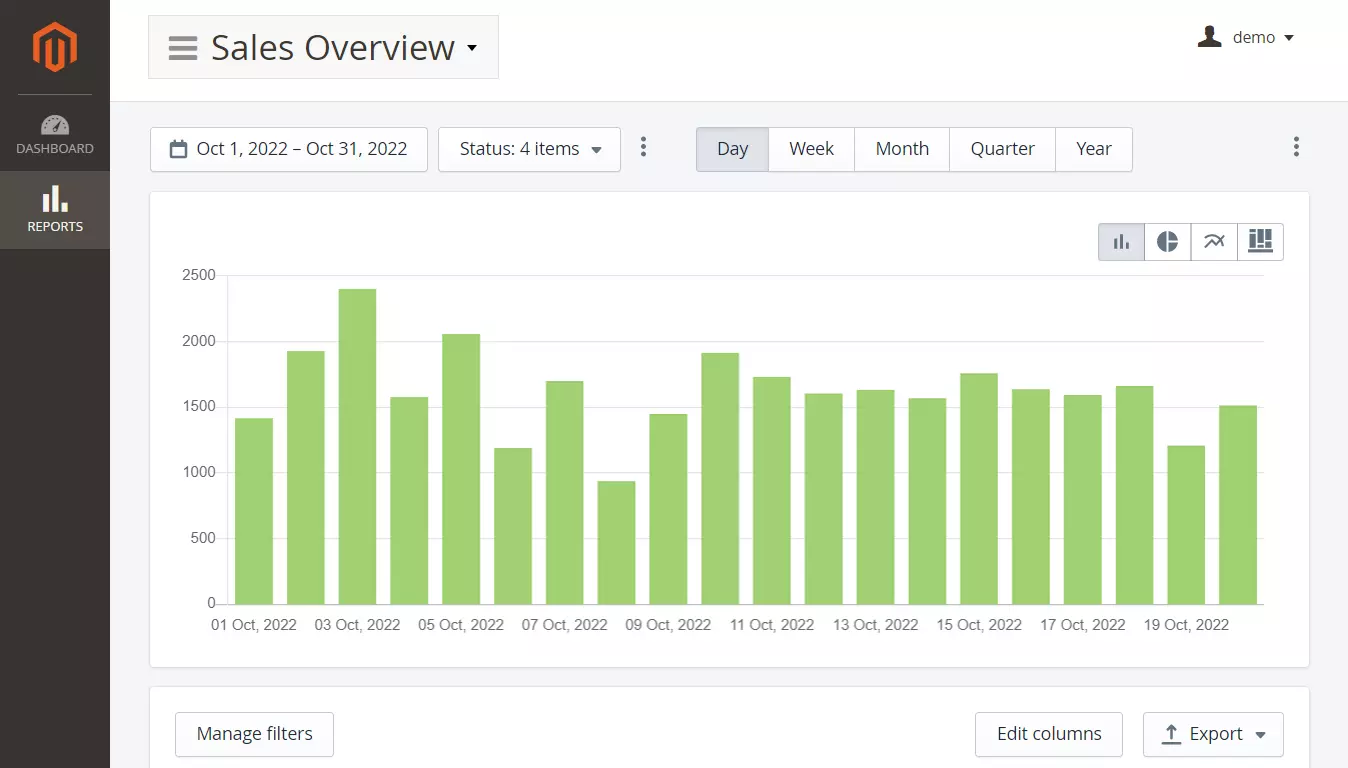Switch to pie chart view
Viewport: 1348px width, 768px height.
click(1167, 242)
